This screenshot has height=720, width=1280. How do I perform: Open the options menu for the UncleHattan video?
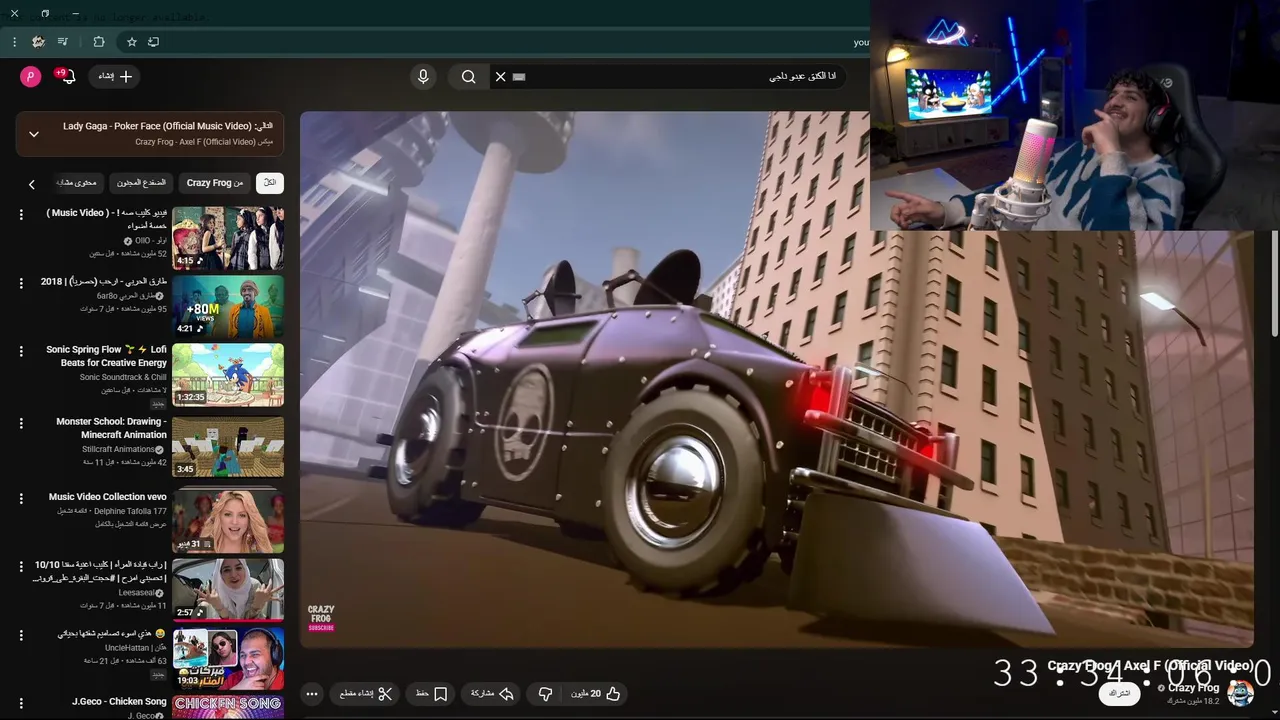click(21, 635)
